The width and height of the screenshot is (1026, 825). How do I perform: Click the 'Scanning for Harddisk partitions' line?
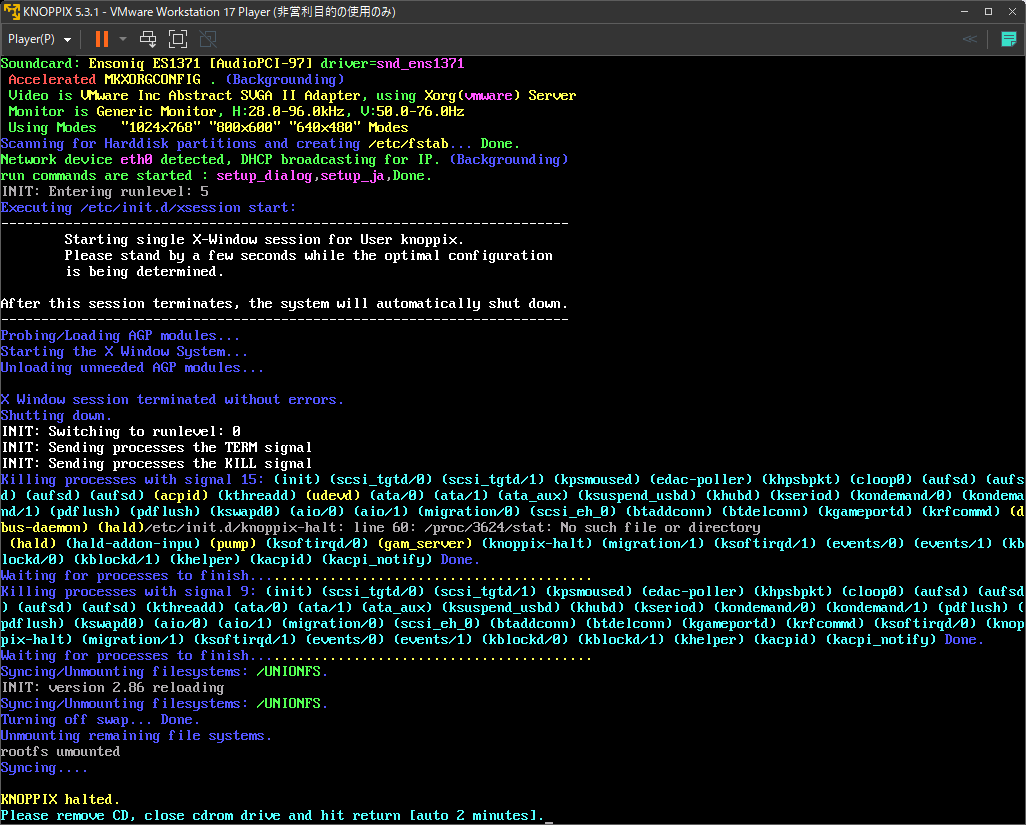click(260, 143)
